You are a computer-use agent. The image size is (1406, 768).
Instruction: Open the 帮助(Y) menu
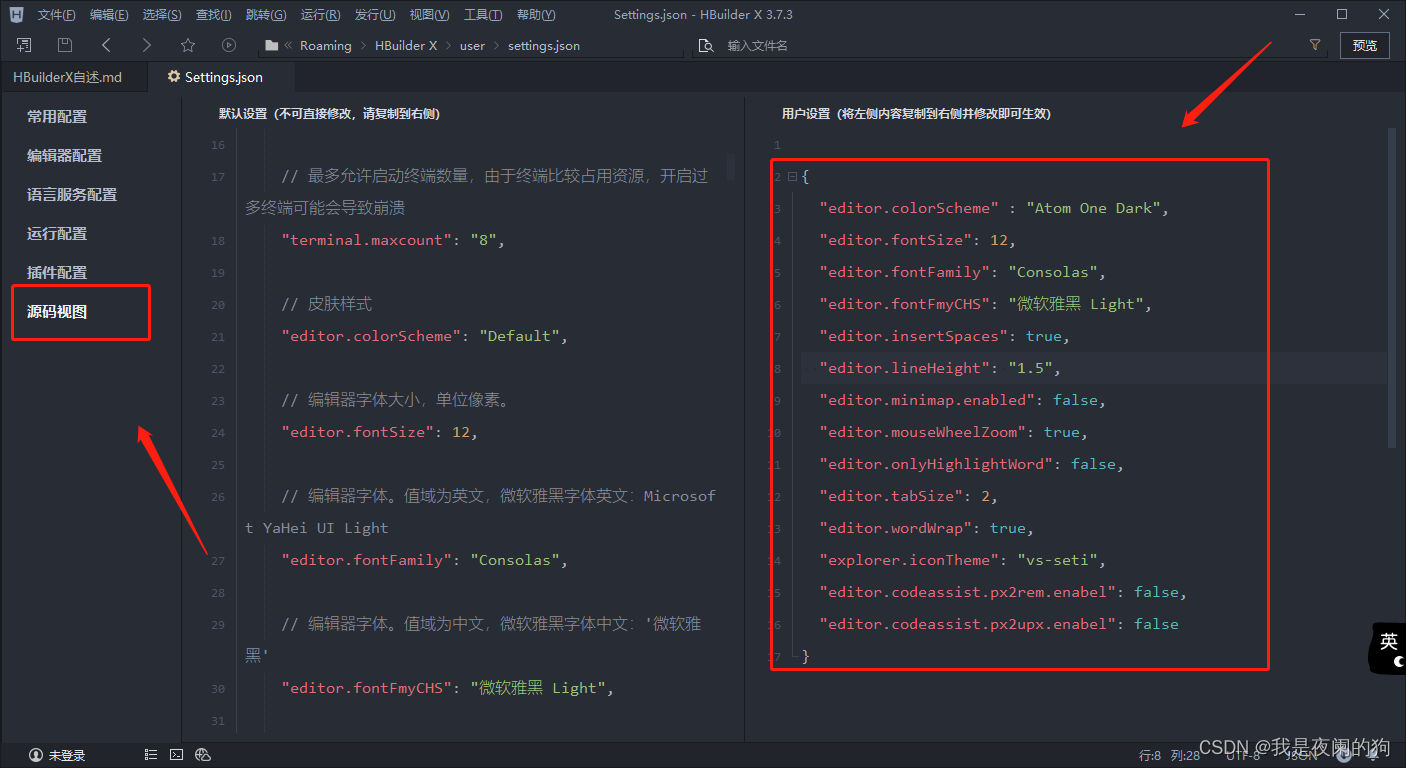coord(537,15)
